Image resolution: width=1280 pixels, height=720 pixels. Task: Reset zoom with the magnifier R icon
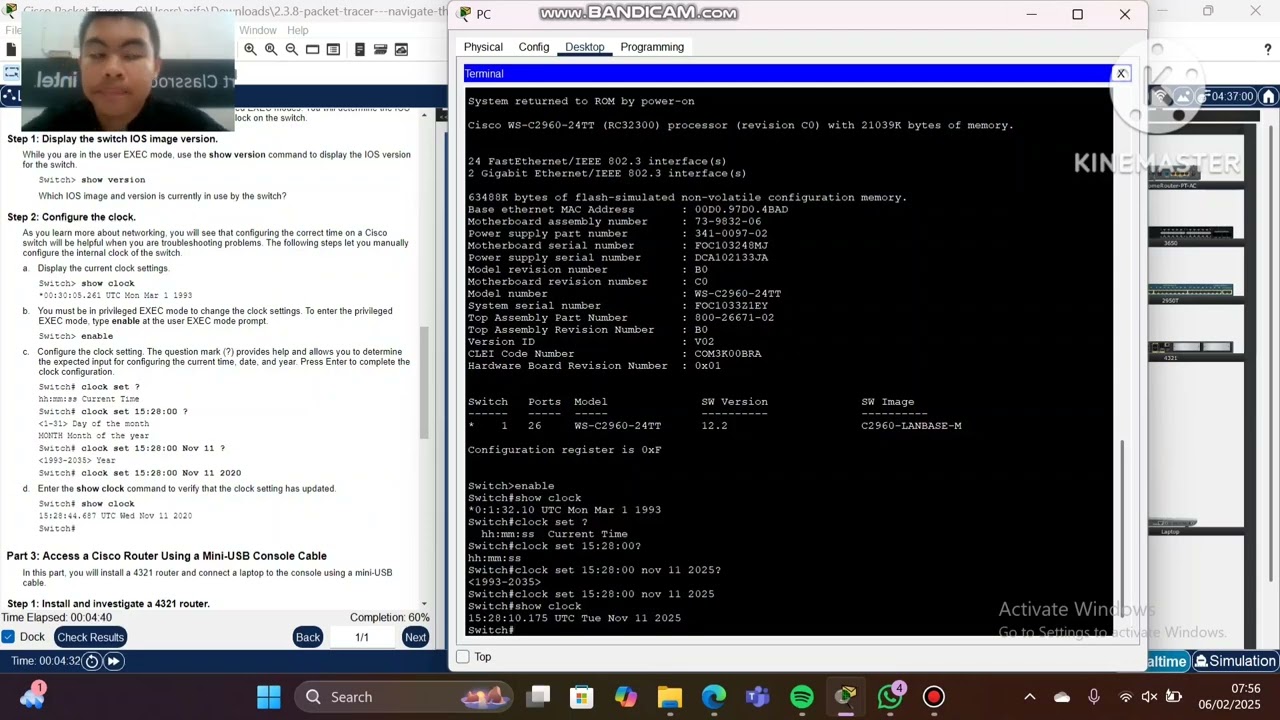point(271,49)
